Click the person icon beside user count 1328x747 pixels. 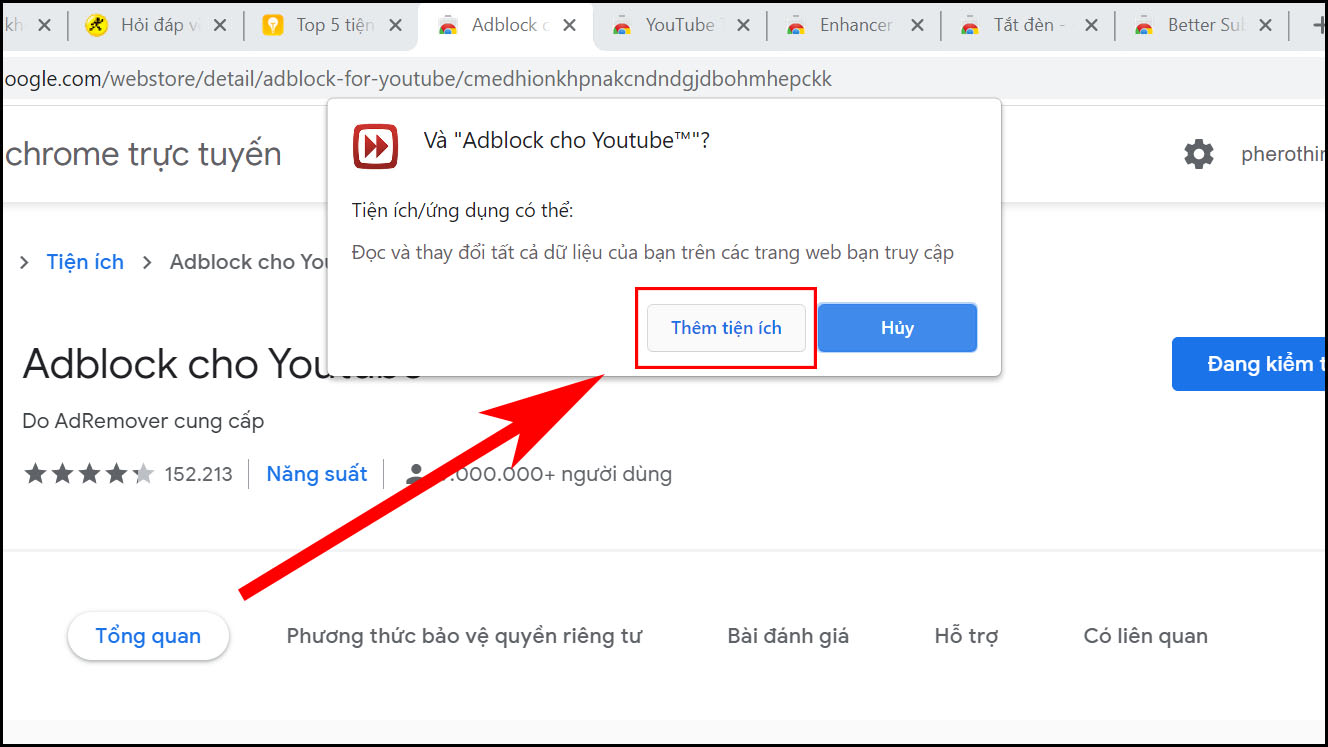416,472
